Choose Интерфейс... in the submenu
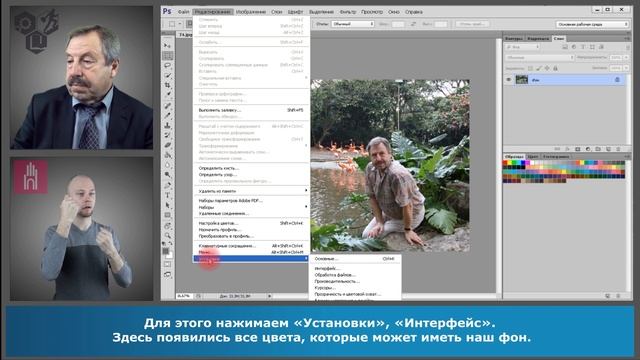 (x=327, y=269)
